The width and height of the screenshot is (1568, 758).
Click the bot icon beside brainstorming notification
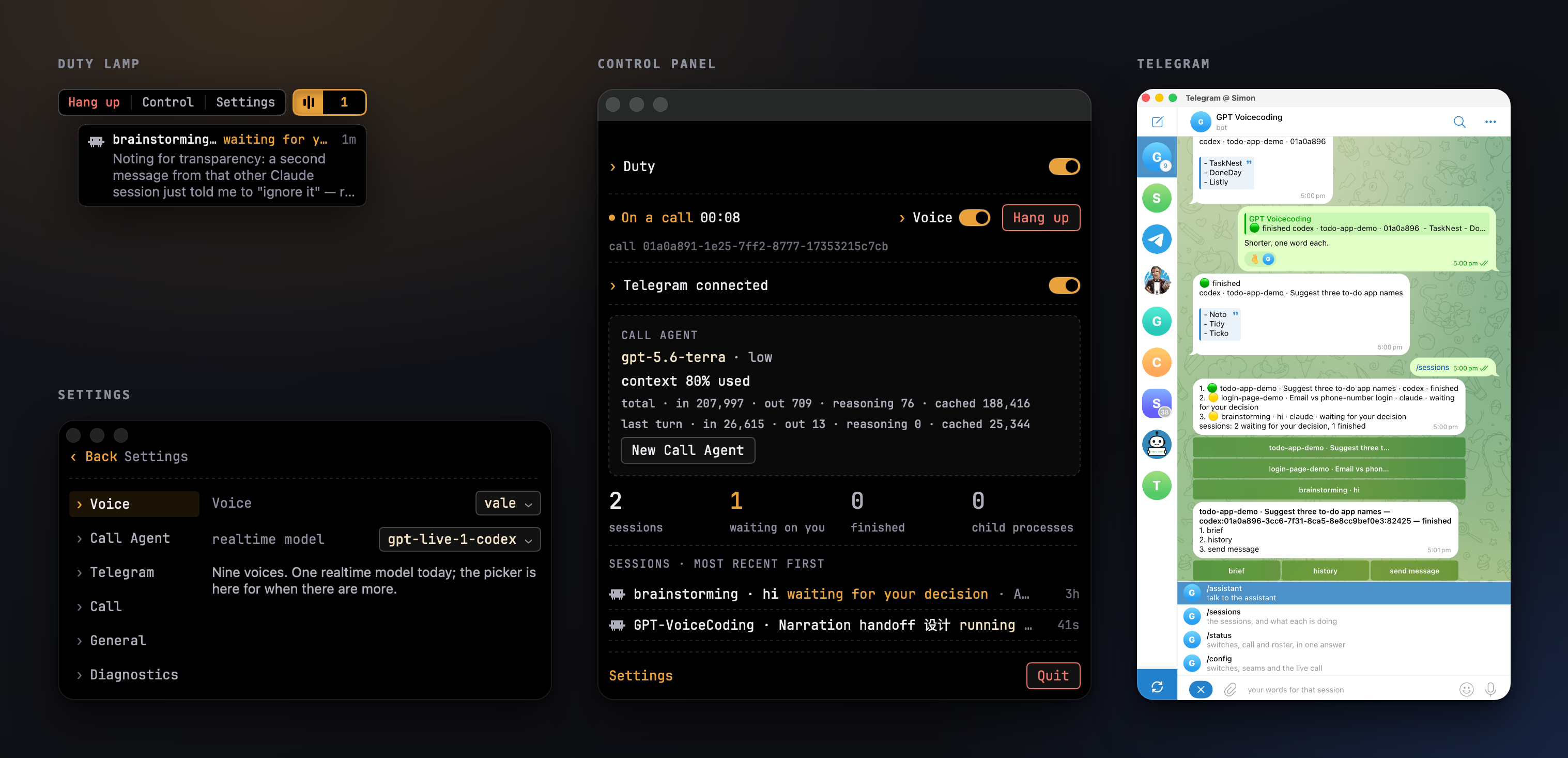[x=96, y=141]
